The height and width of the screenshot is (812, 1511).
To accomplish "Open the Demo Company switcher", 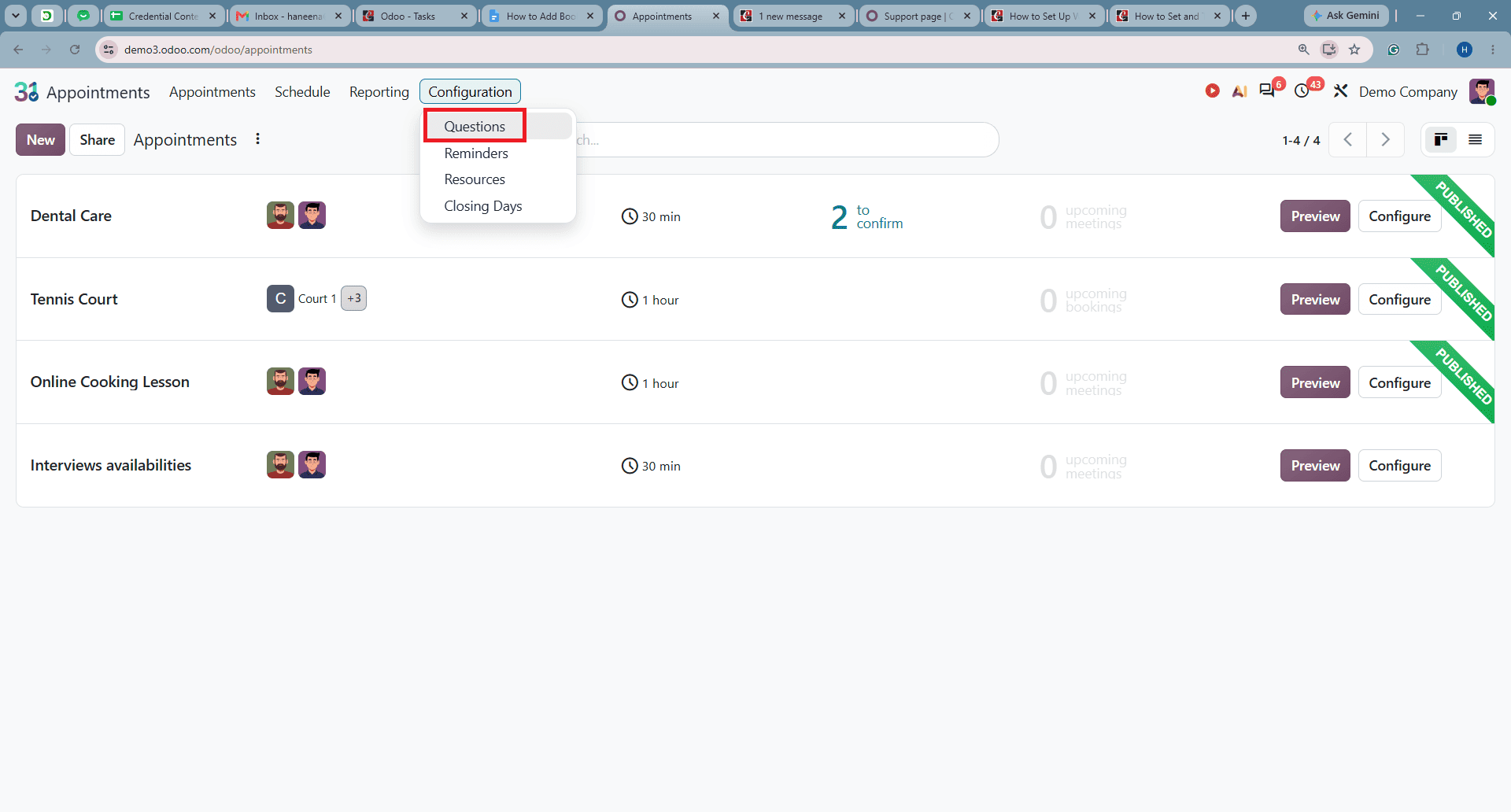I will (x=1408, y=91).
